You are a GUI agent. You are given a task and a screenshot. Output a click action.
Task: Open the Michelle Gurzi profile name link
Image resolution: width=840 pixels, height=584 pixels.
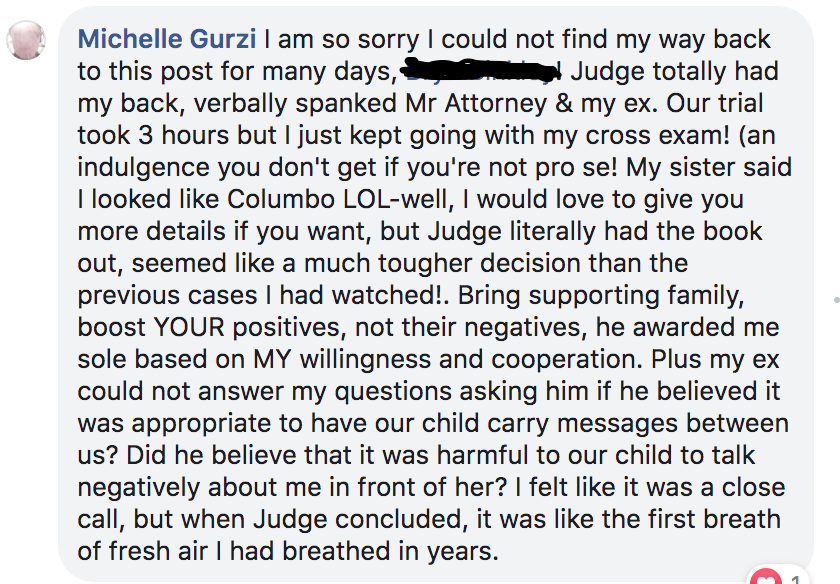(x=167, y=39)
